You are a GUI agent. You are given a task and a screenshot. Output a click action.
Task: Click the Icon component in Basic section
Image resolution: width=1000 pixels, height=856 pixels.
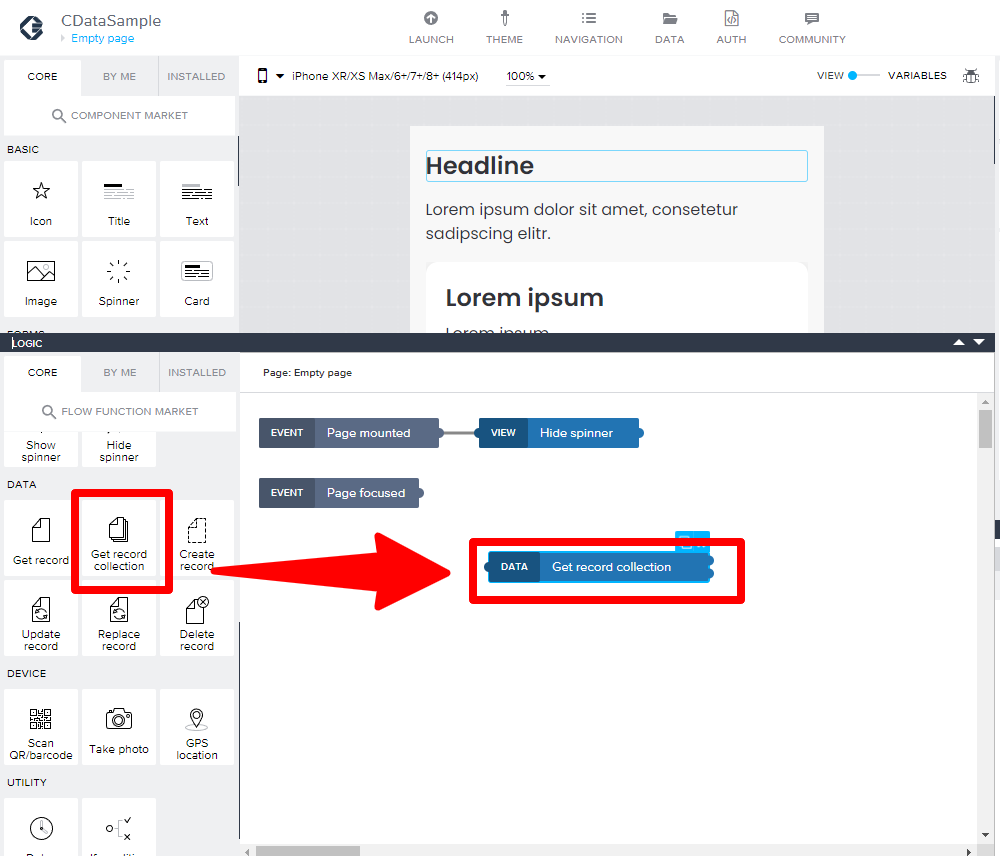(41, 199)
